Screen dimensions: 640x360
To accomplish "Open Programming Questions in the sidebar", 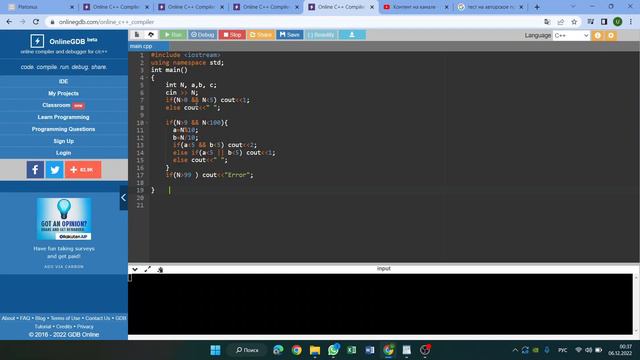I will click(63, 129).
